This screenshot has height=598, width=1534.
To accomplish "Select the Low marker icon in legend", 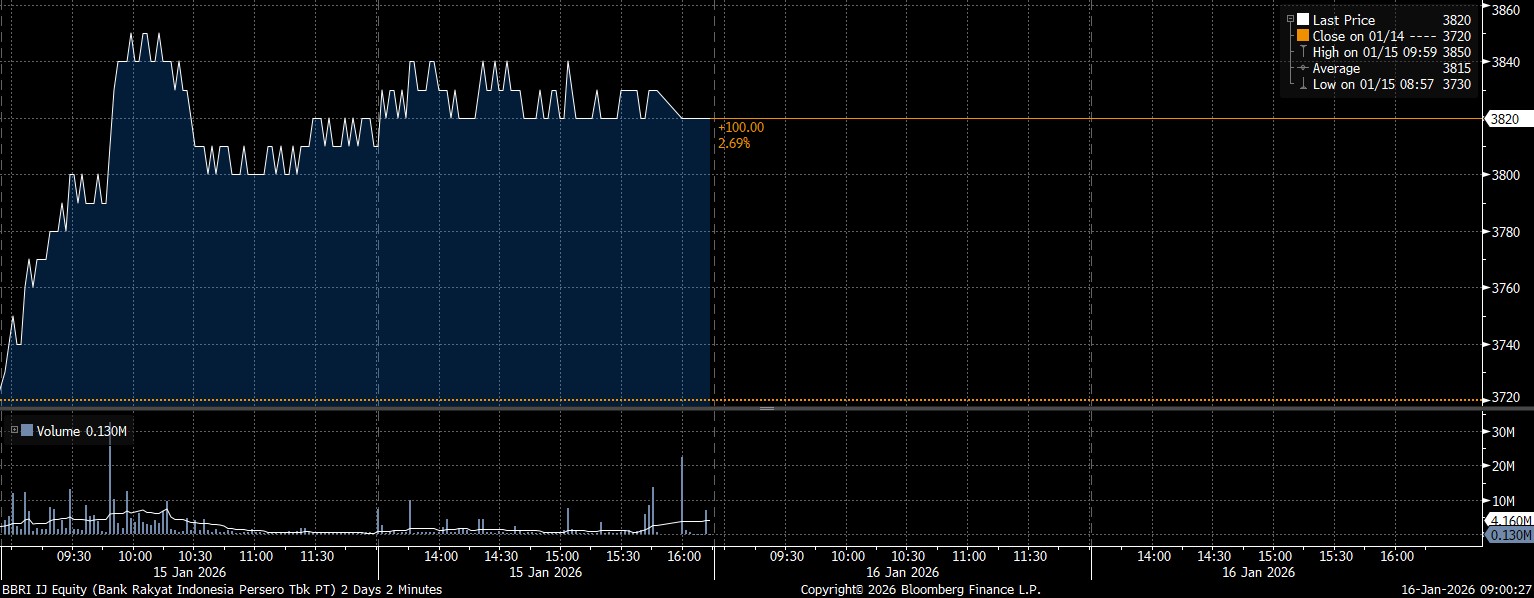I will (1303, 84).
